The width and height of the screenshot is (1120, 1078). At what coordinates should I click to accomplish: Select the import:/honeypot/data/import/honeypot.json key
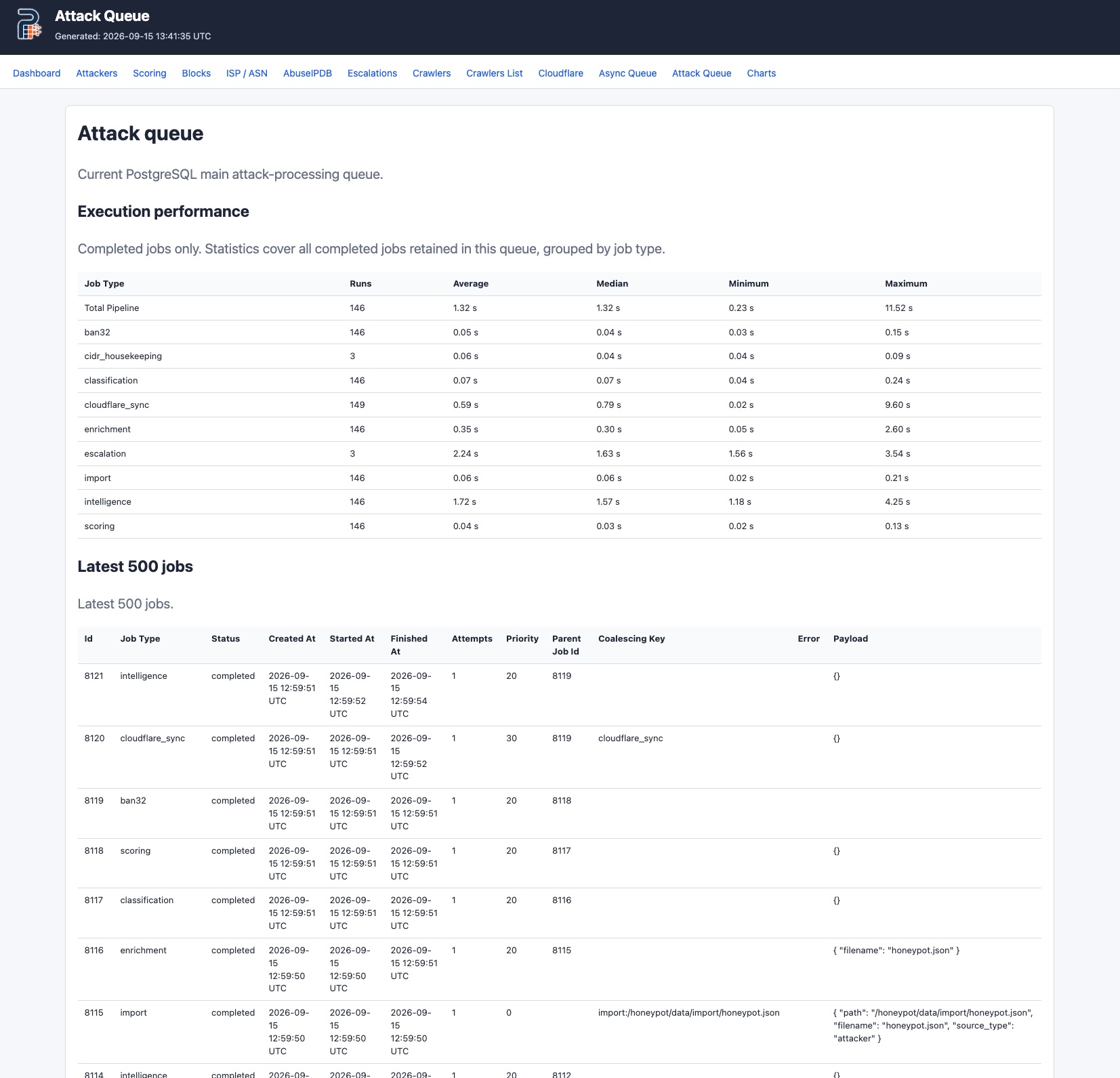(x=688, y=1013)
